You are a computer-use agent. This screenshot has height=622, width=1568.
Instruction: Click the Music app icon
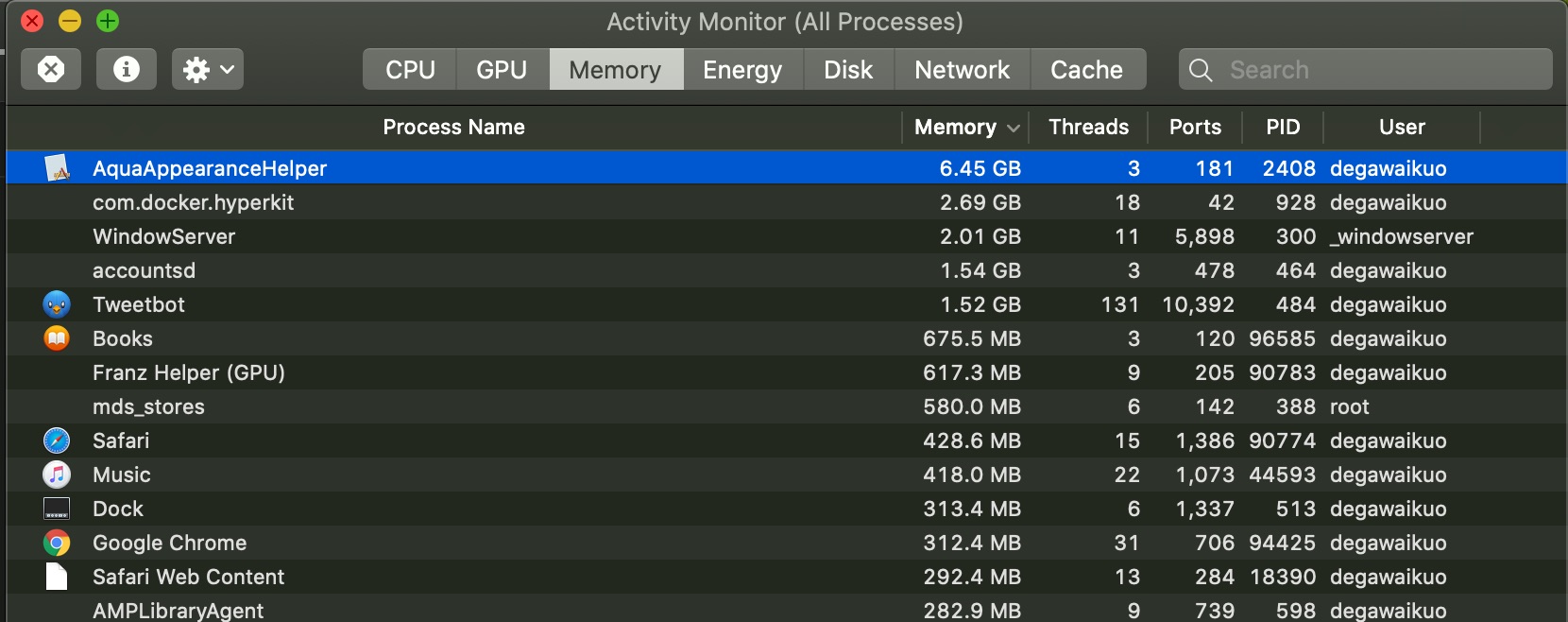(x=57, y=475)
